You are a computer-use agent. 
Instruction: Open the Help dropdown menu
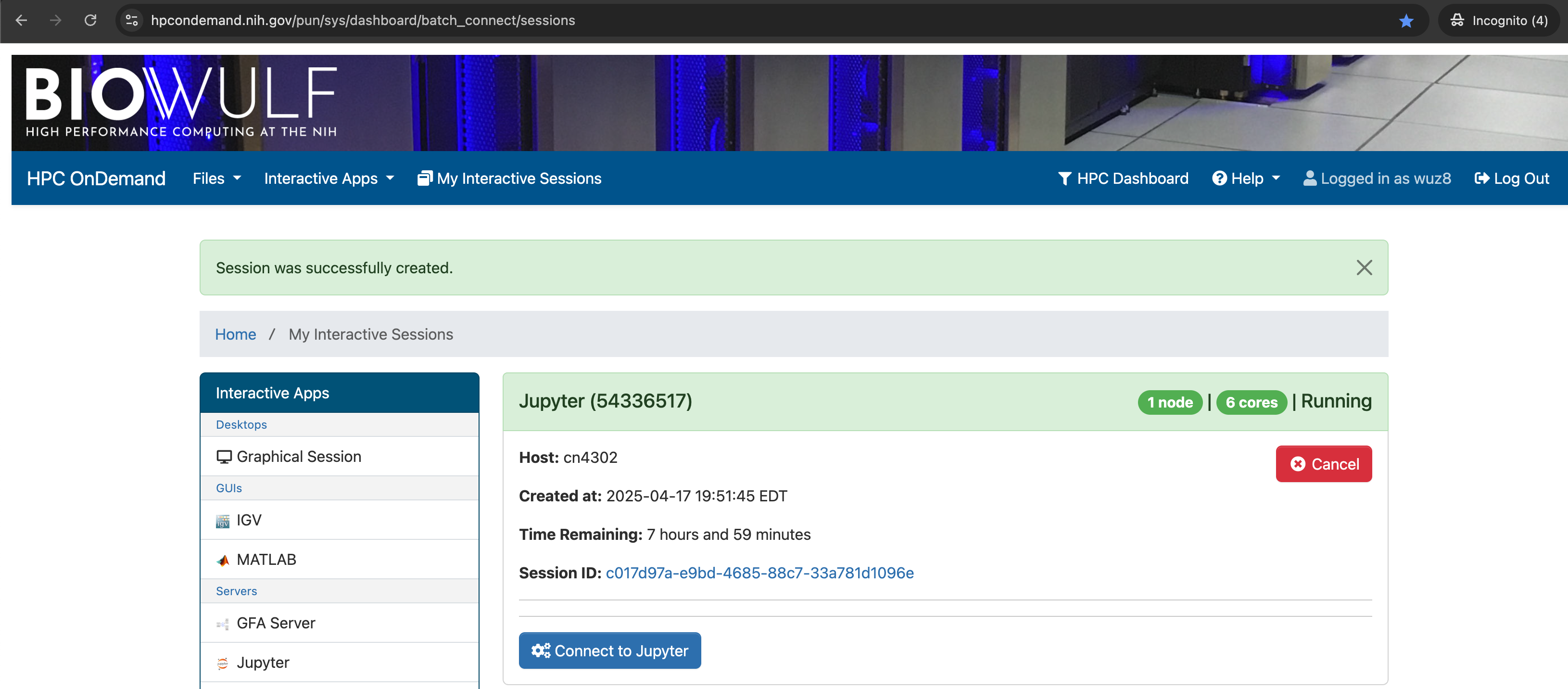pos(1245,179)
